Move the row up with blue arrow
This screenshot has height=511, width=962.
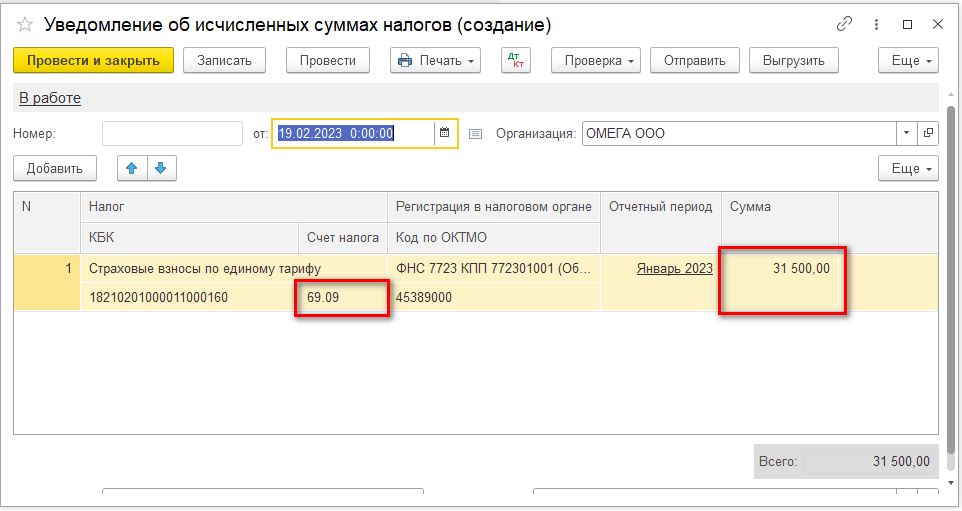pos(132,168)
